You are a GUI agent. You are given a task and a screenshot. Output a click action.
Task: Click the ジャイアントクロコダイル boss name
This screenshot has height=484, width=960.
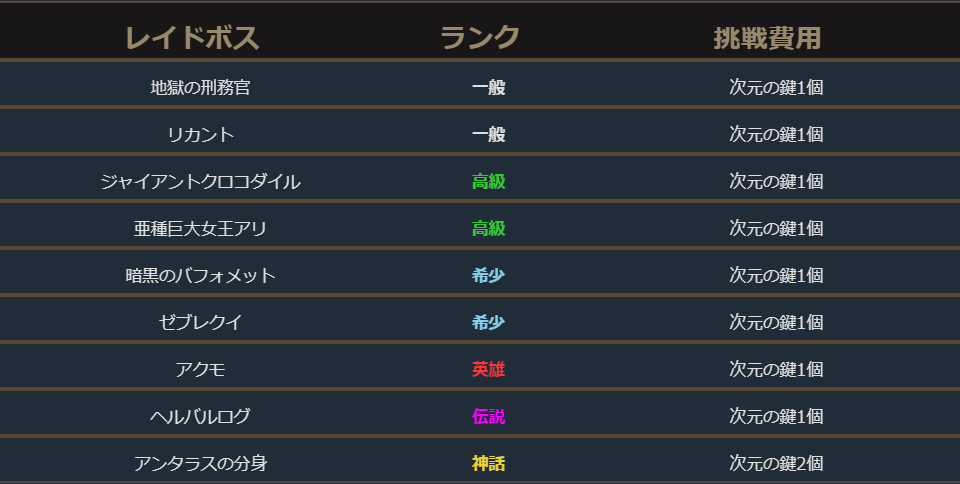200,181
